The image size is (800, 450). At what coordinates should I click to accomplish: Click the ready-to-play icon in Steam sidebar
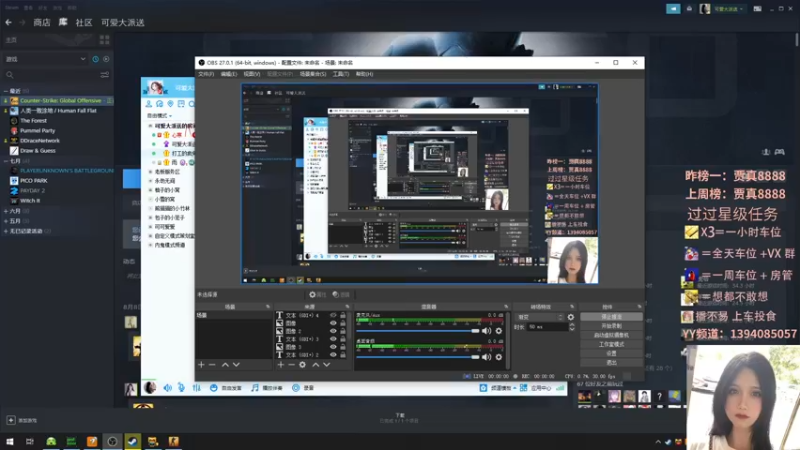point(106,59)
